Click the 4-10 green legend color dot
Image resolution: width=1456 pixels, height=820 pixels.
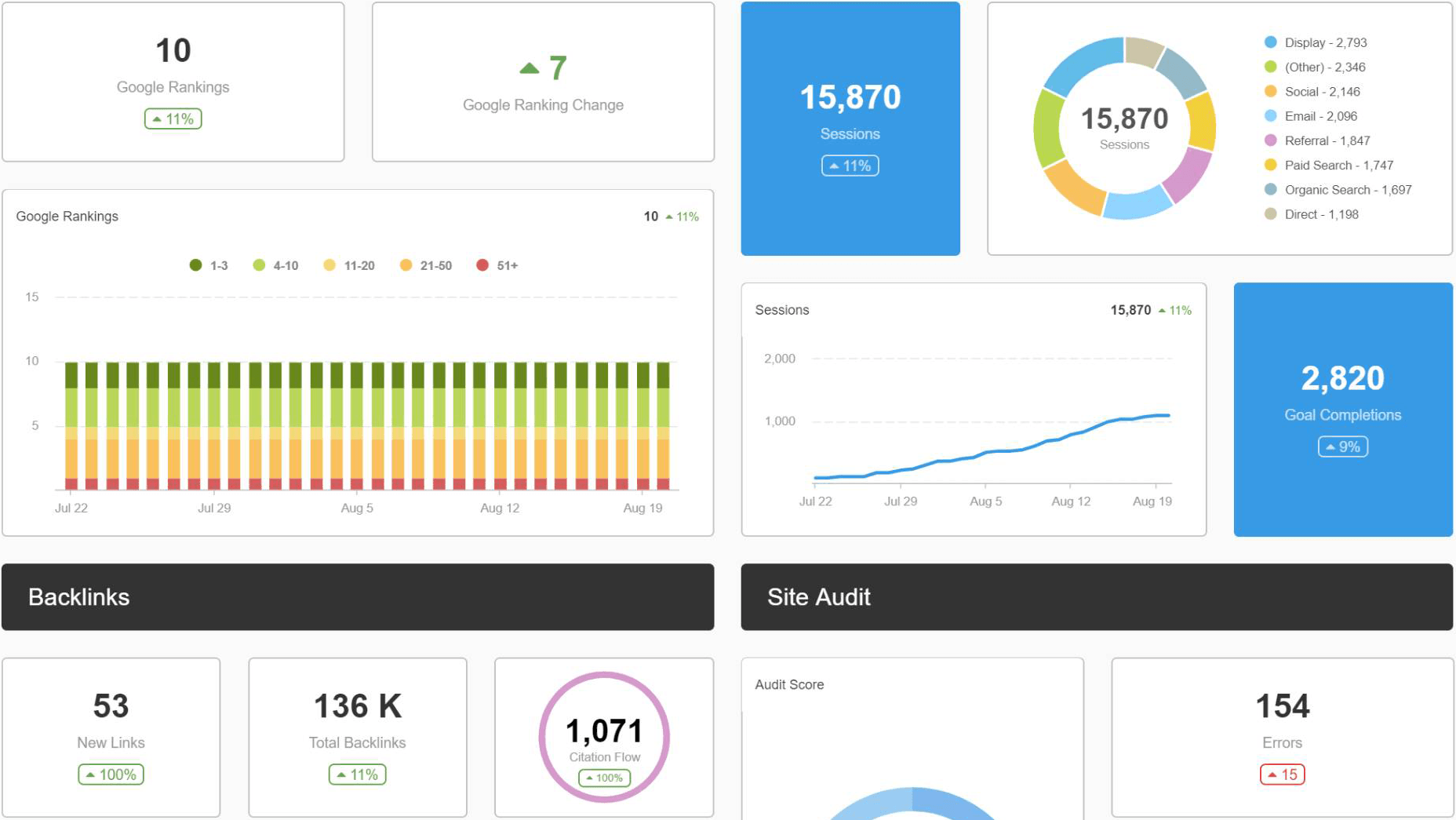(257, 265)
